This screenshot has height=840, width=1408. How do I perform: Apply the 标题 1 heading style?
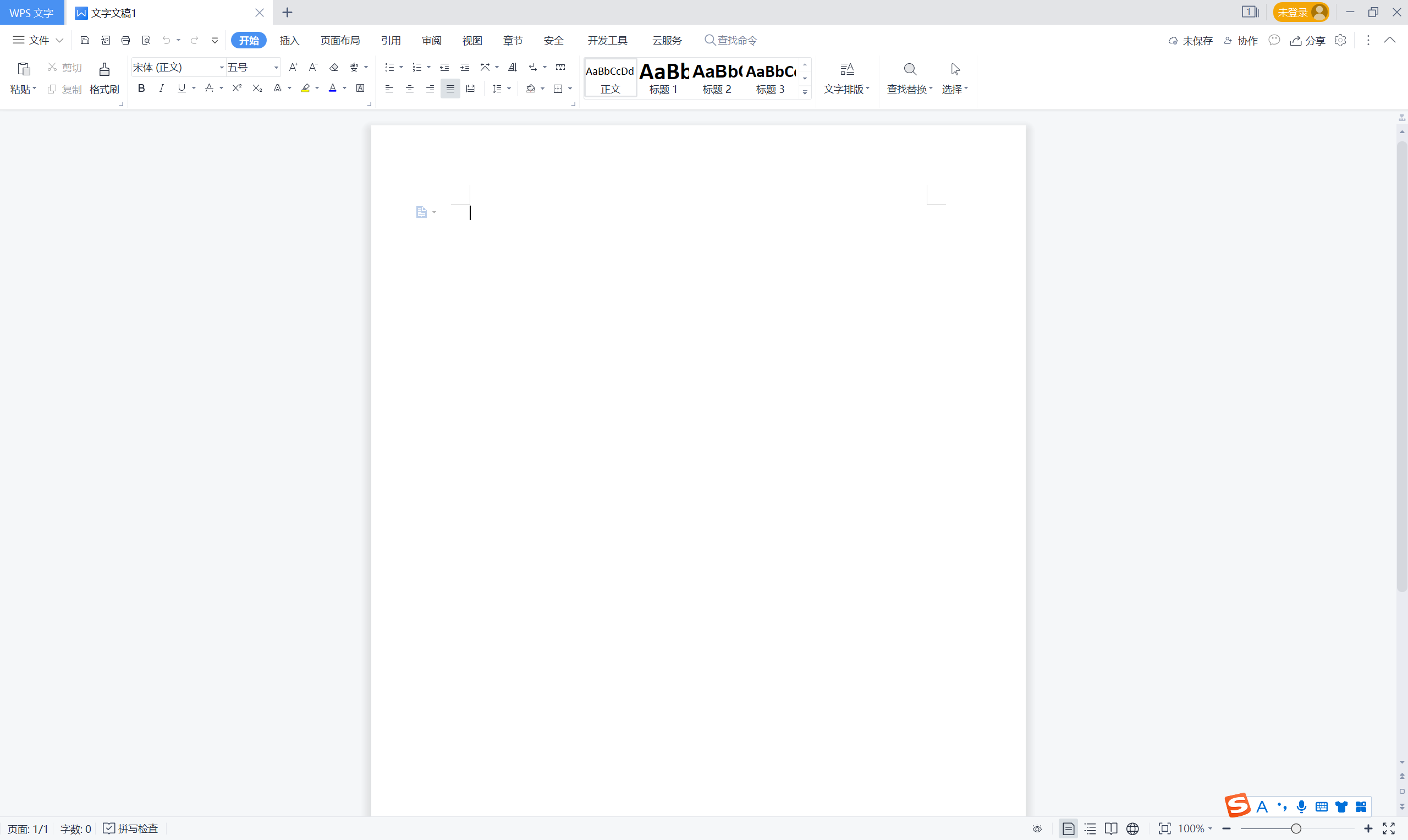pos(663,79)
